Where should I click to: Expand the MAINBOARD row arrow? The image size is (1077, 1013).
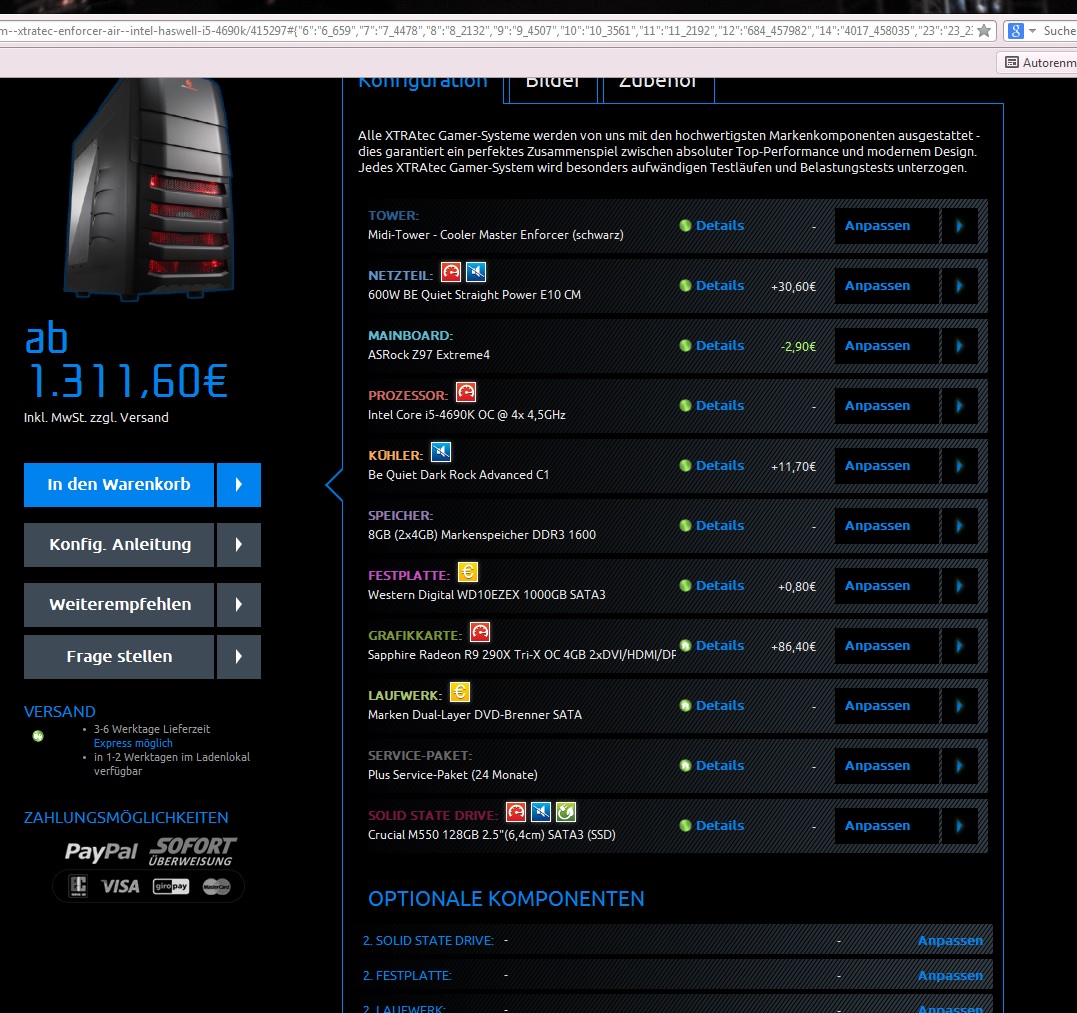tap(960, 345)
